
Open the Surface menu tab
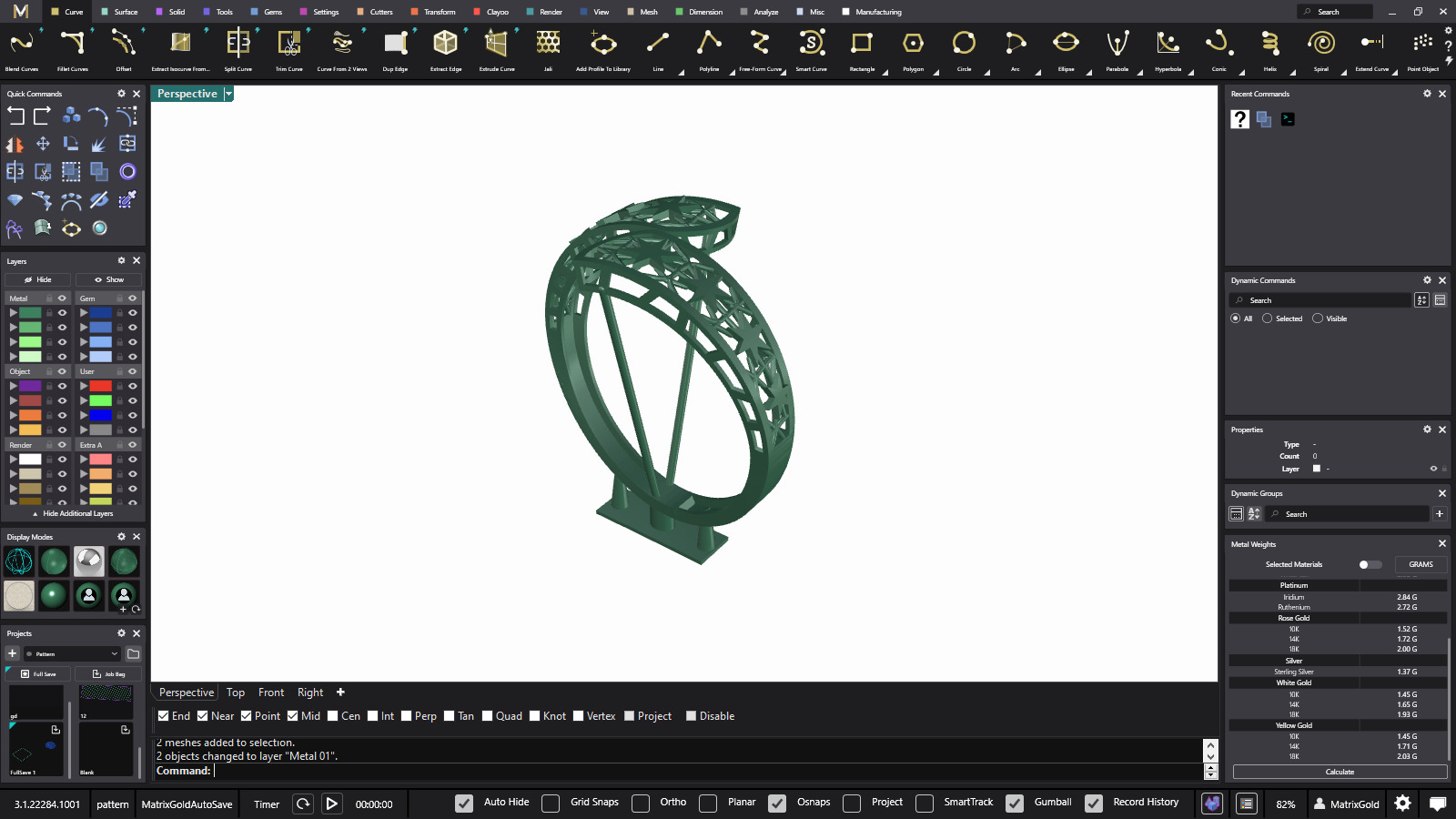click(x=119, y=12)
